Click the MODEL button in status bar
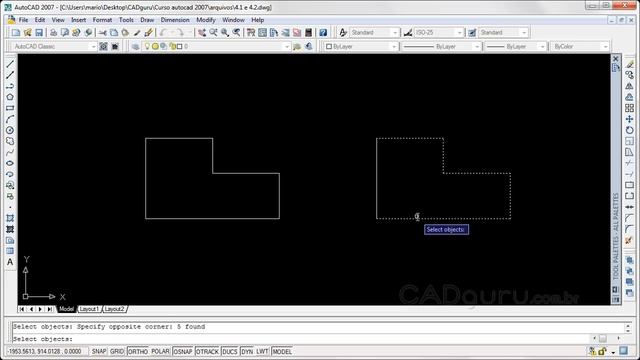640x360 pixels. [x=282, y=351]
